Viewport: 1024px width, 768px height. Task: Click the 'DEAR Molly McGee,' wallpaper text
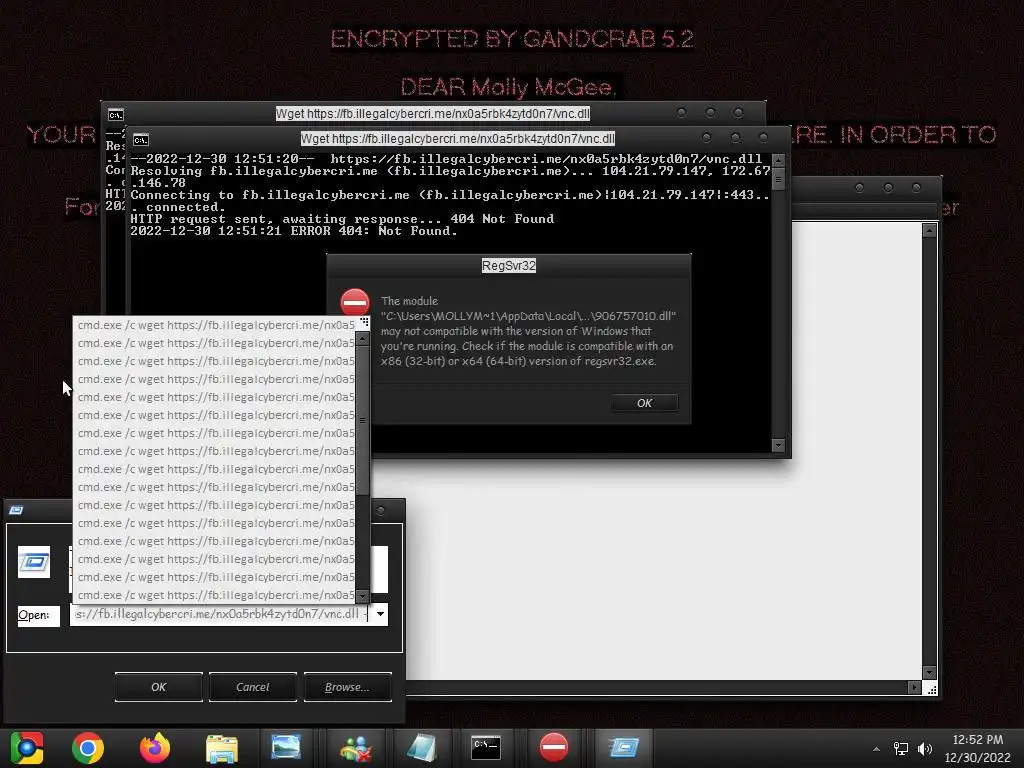(507, 87)
